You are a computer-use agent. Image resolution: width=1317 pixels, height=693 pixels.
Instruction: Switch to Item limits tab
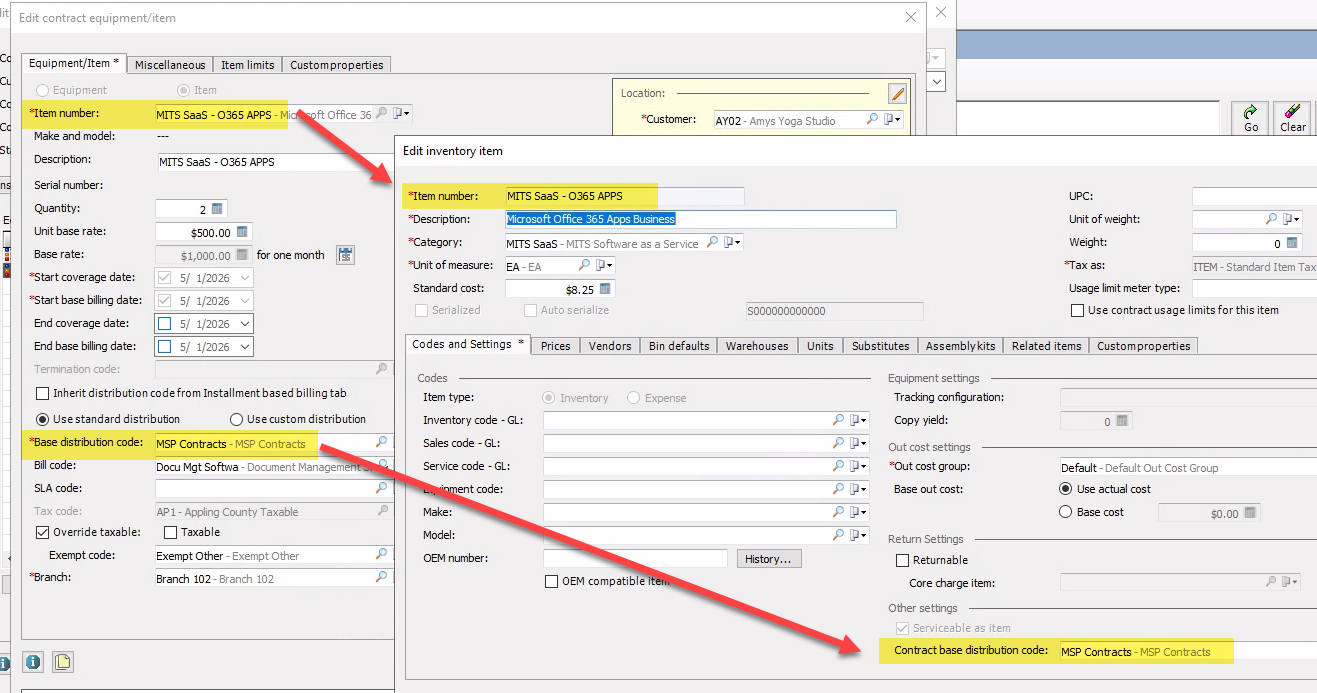247,65
